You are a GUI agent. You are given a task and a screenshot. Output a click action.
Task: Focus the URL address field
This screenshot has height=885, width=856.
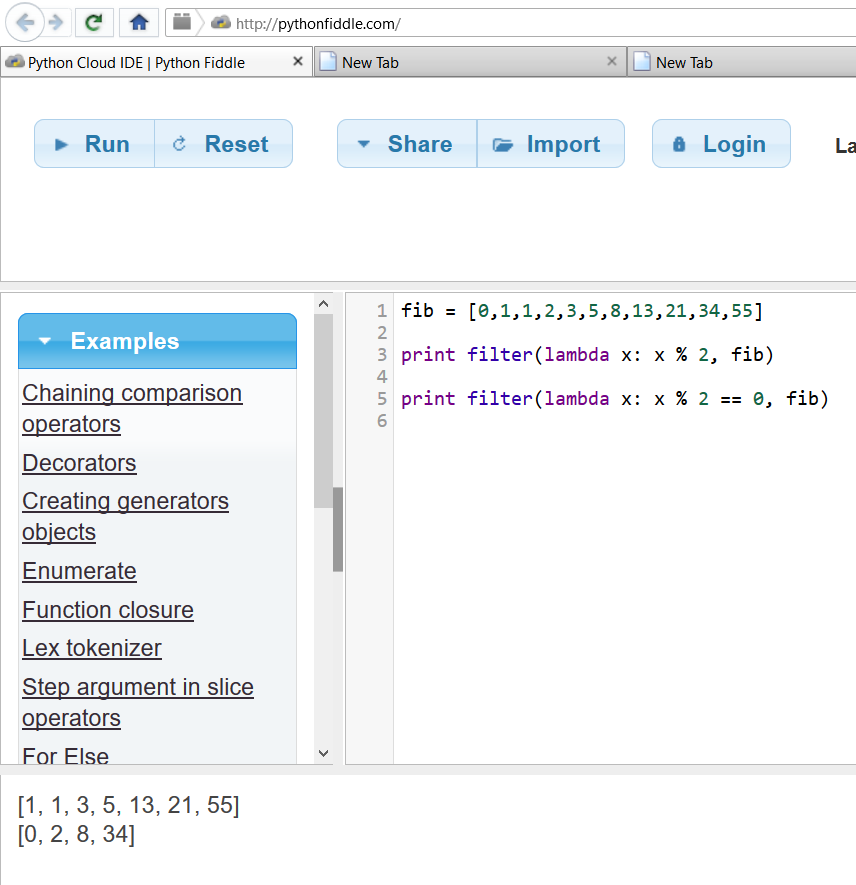pyautogui.click(x=542, y=24)
